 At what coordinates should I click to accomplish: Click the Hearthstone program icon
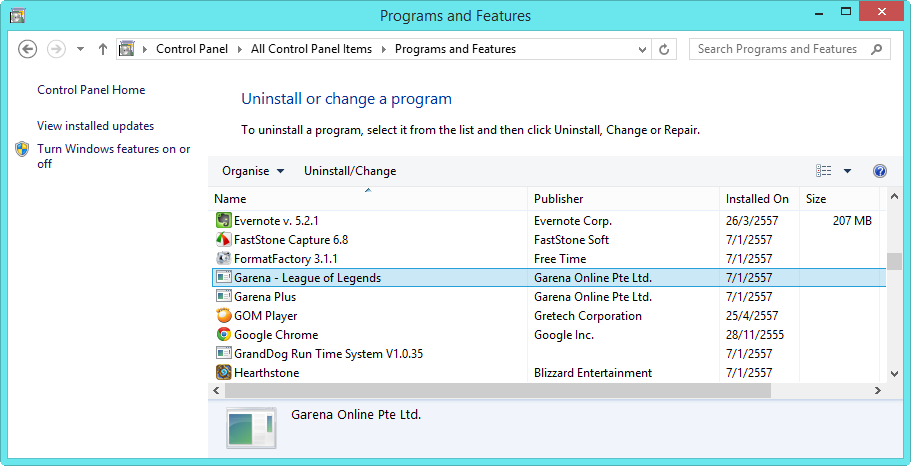(224, 372)
